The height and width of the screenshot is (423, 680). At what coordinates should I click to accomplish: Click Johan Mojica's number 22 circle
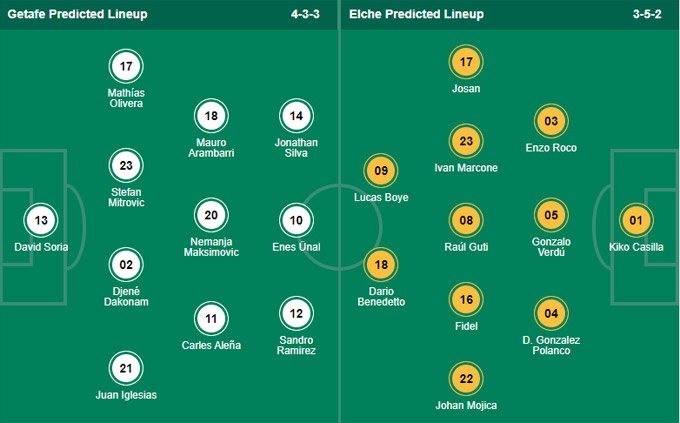466,379
